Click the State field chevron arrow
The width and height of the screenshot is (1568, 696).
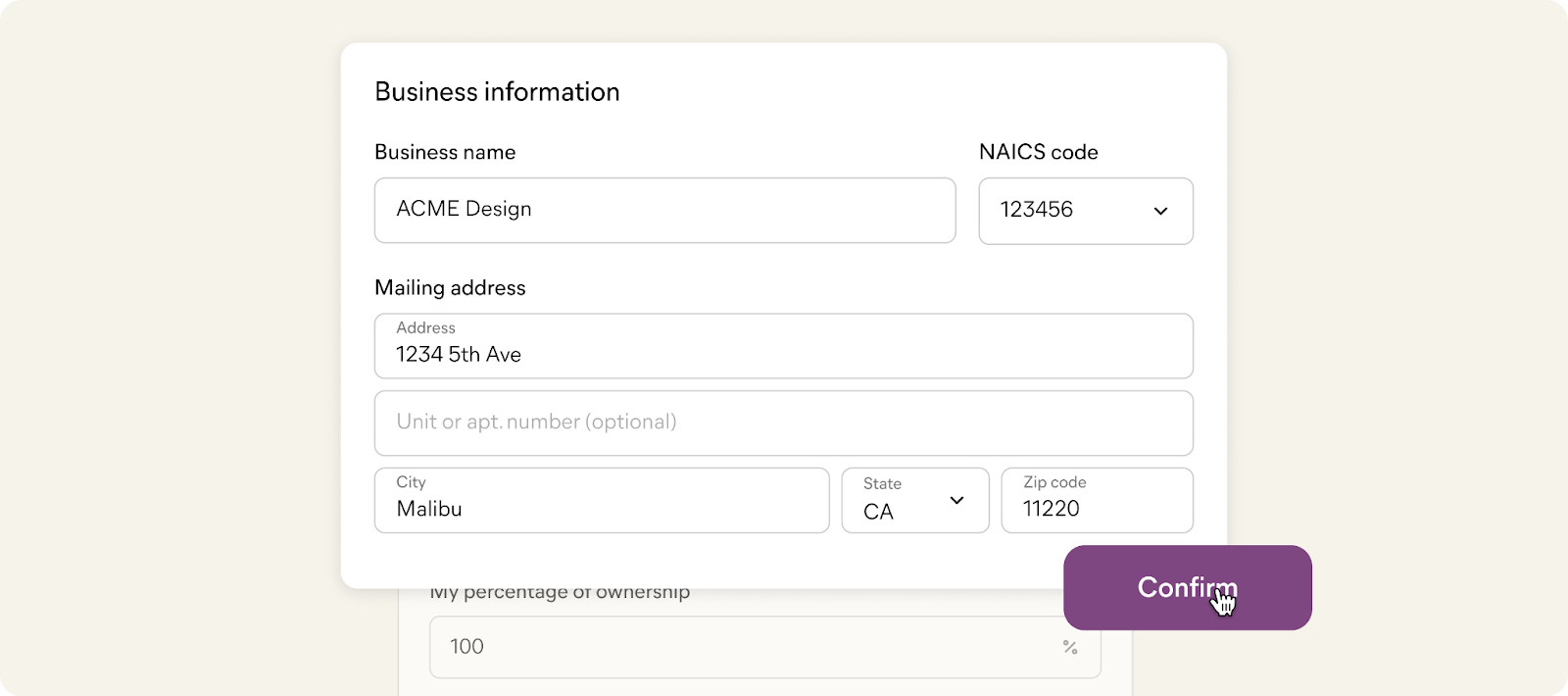pos(956,501)
